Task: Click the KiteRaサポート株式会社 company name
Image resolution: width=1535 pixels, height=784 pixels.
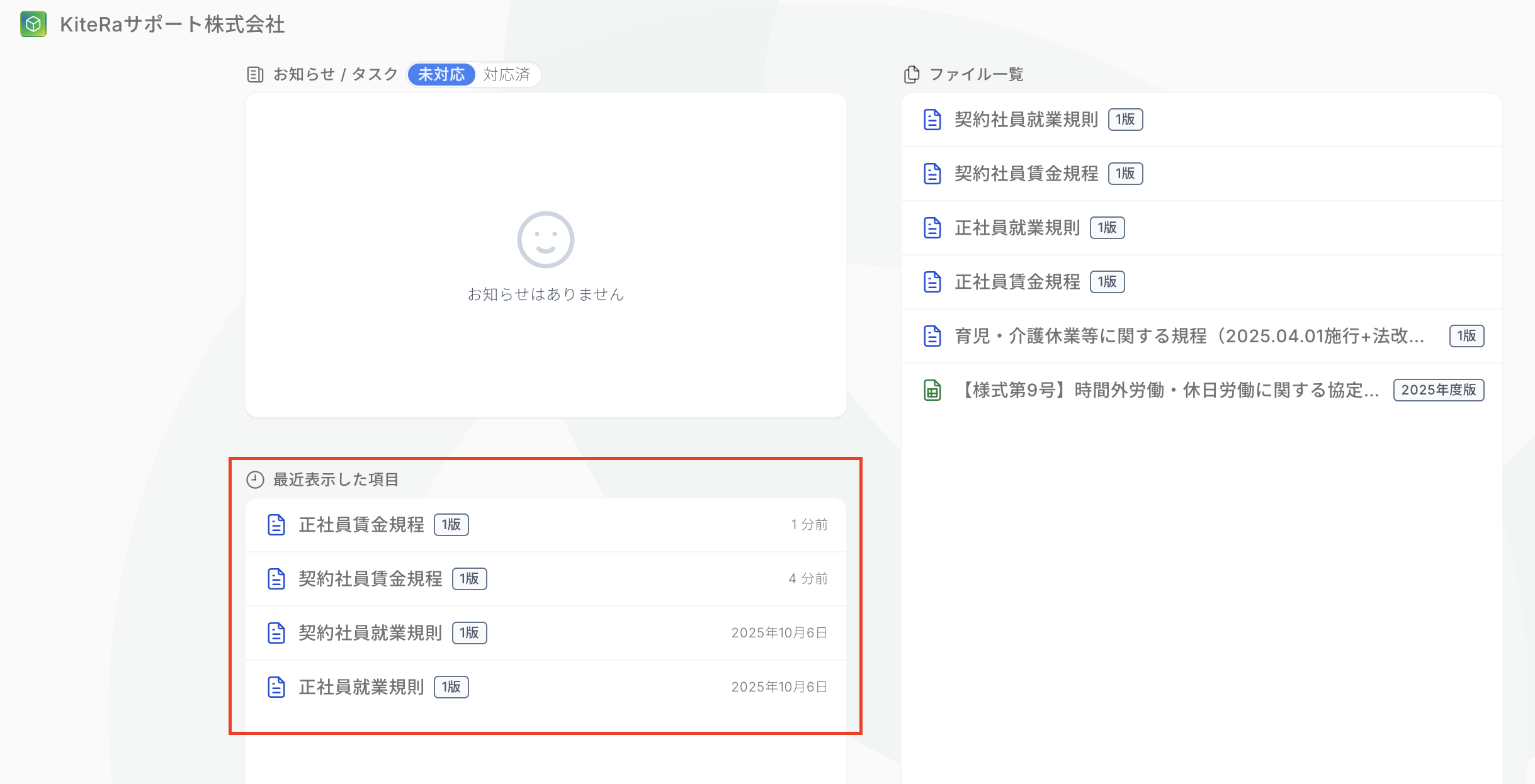Action: [x=172, y=25]
